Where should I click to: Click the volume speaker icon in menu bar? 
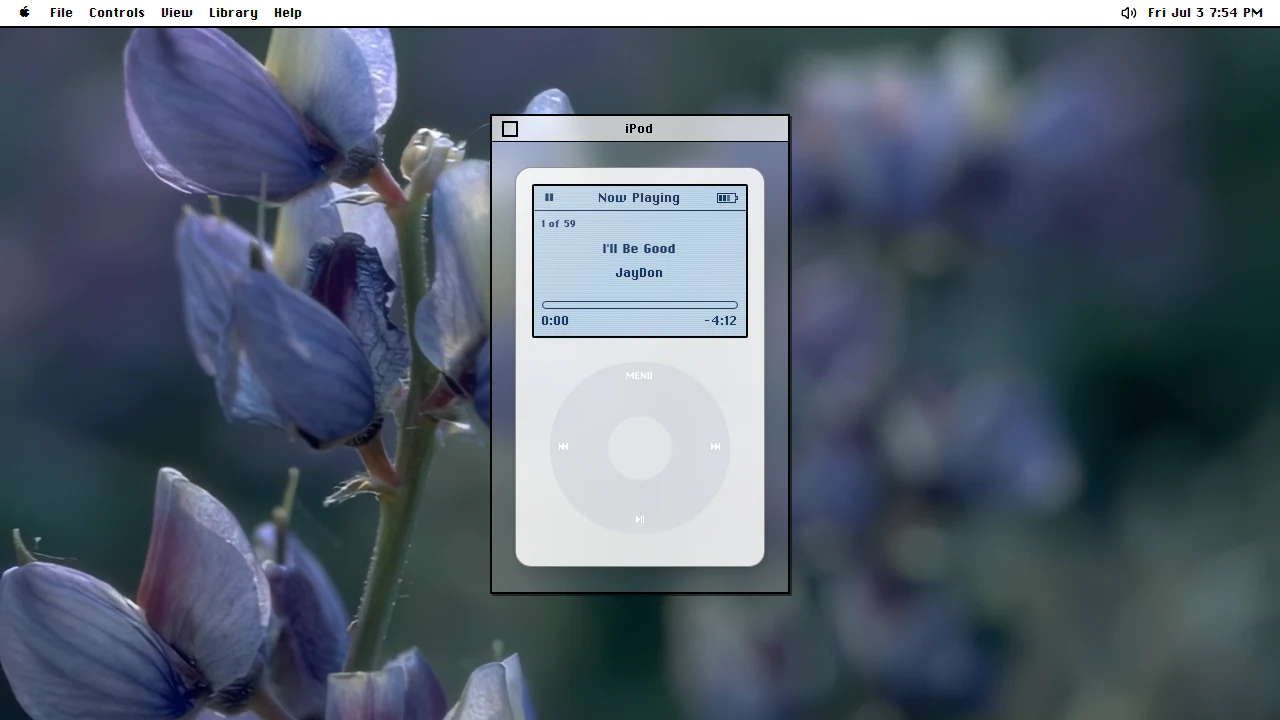1128,13
